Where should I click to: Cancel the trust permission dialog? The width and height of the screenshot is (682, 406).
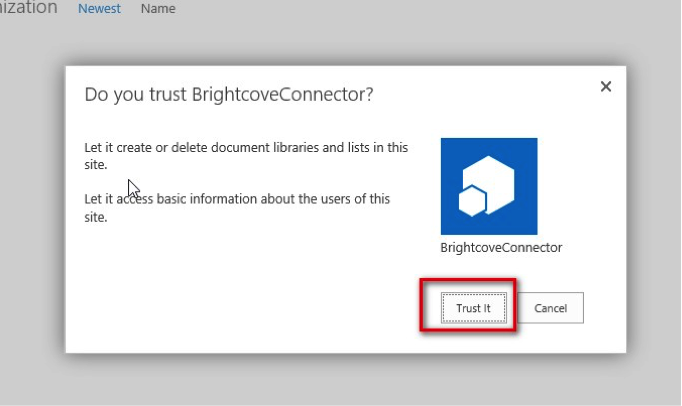pos(550,309)
